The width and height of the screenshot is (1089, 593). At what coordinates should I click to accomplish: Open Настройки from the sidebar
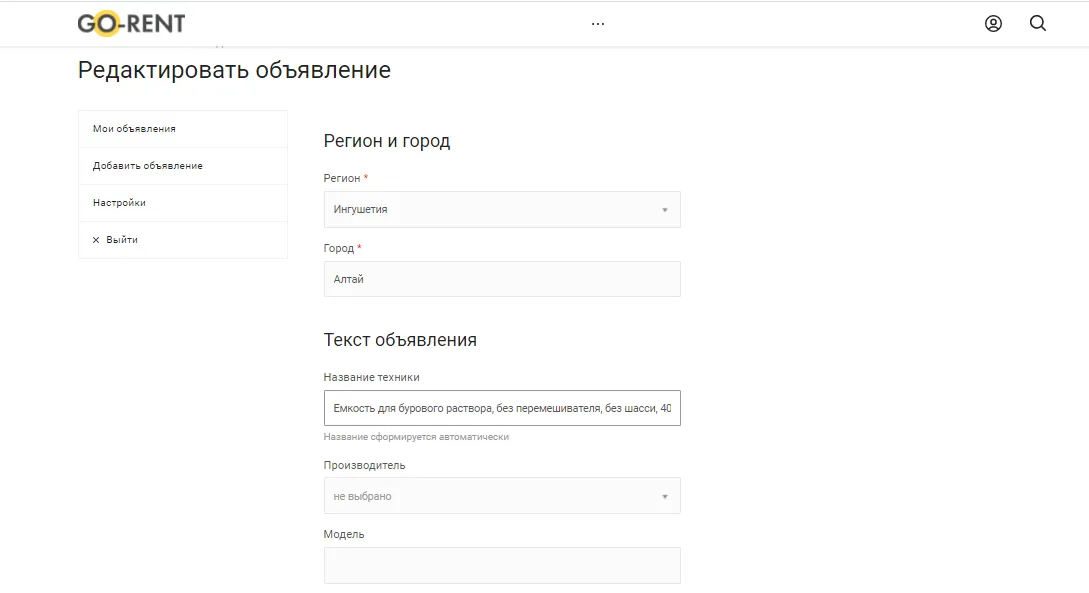119,203
